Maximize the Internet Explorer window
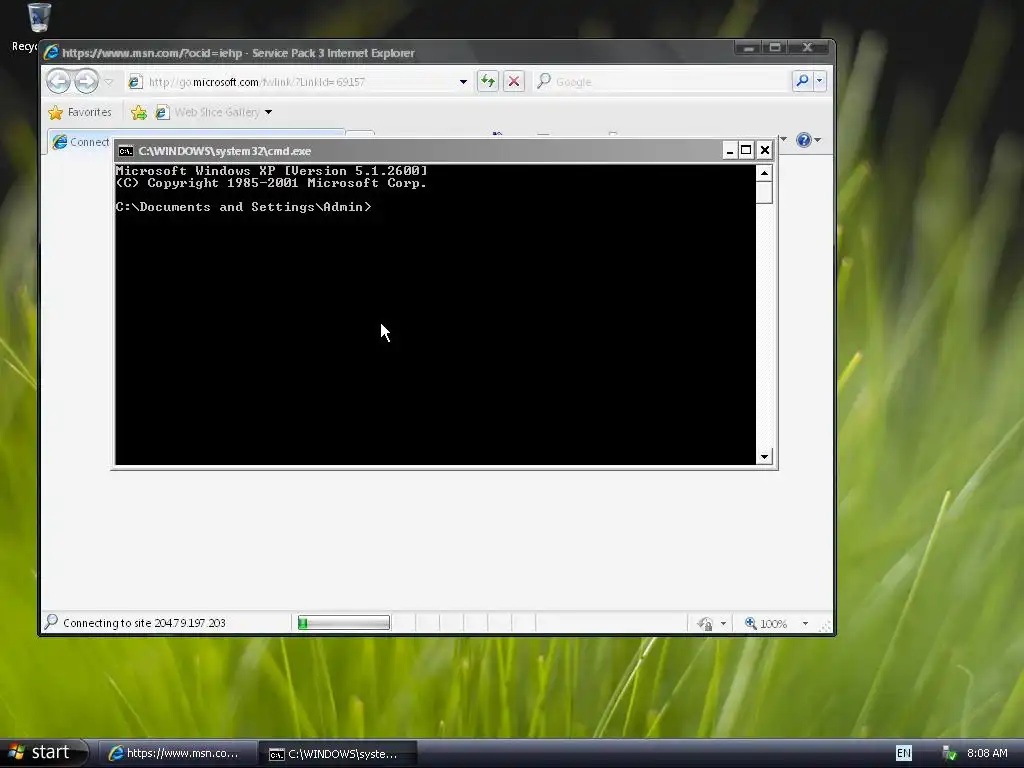This screenshot has height=768, width=1024. point(775,48)
